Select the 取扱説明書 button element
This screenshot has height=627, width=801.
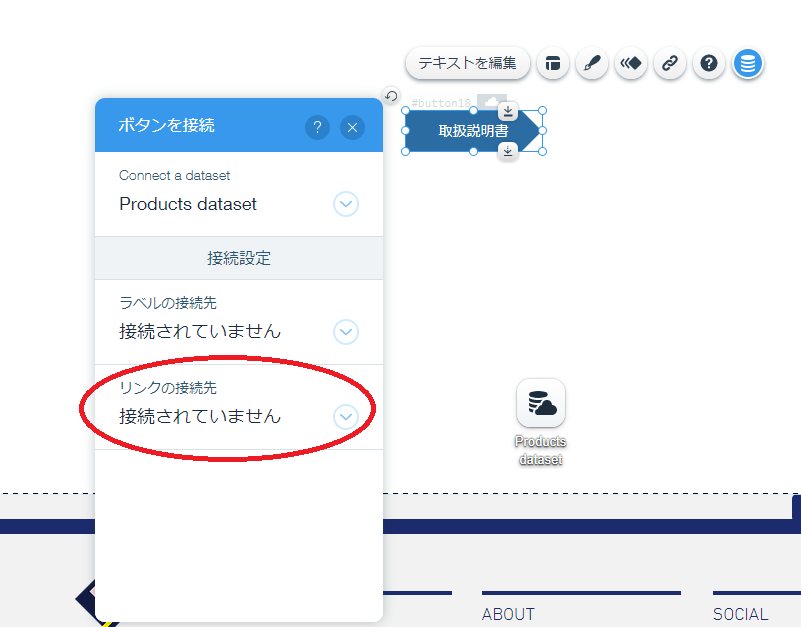[x=473, y=131]
